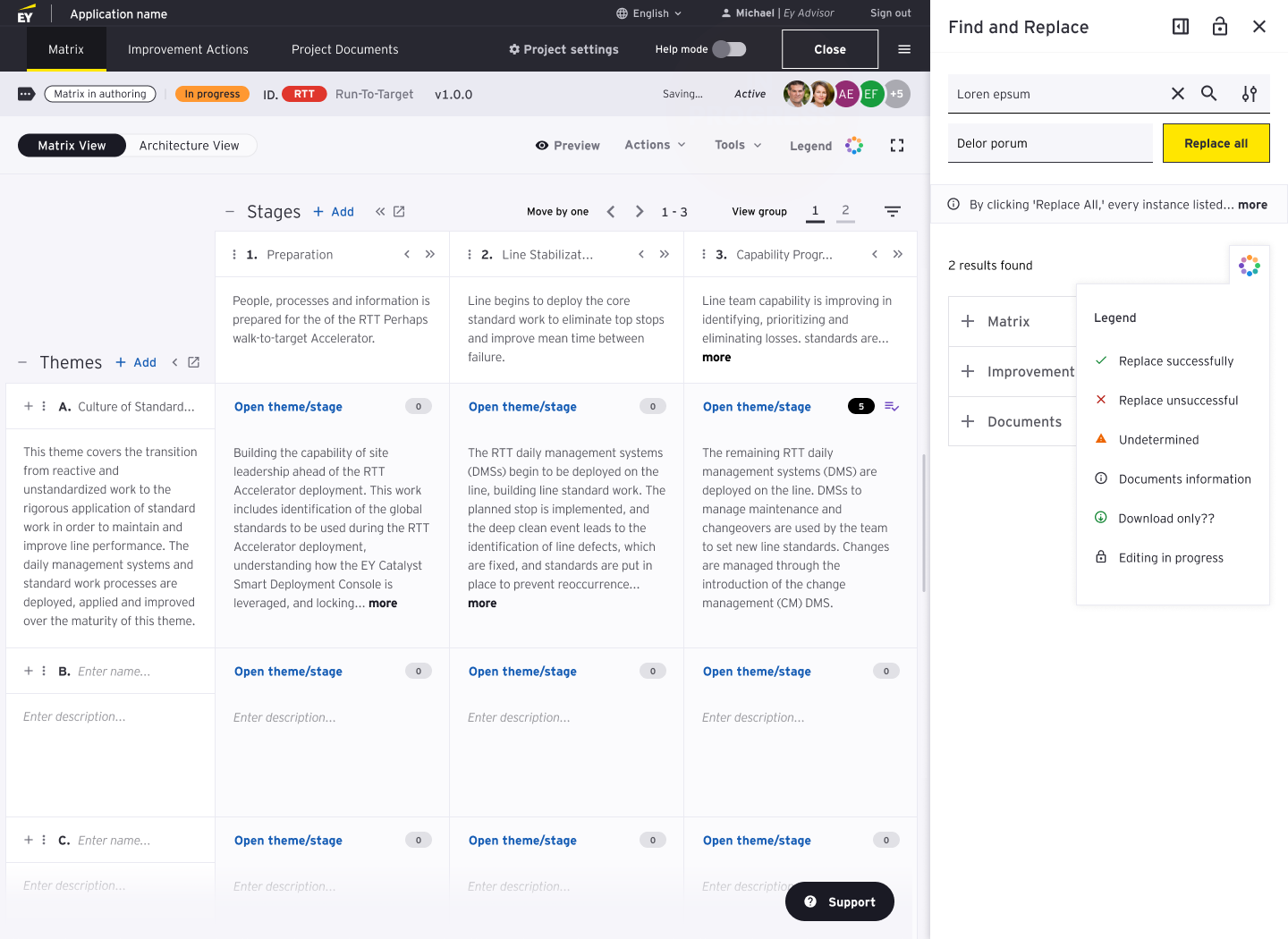The image size is (1288, 939).
Task: Open the Improvement Actions tab
Action: click(188, 49)
